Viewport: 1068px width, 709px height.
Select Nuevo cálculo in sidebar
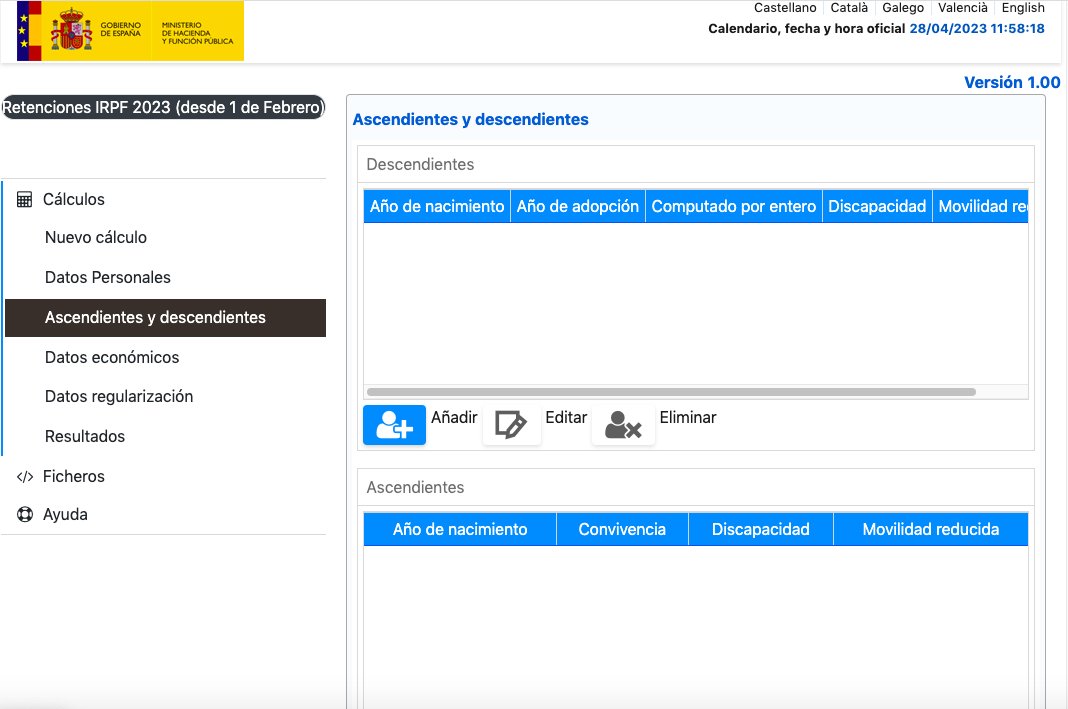click(96, 238)
